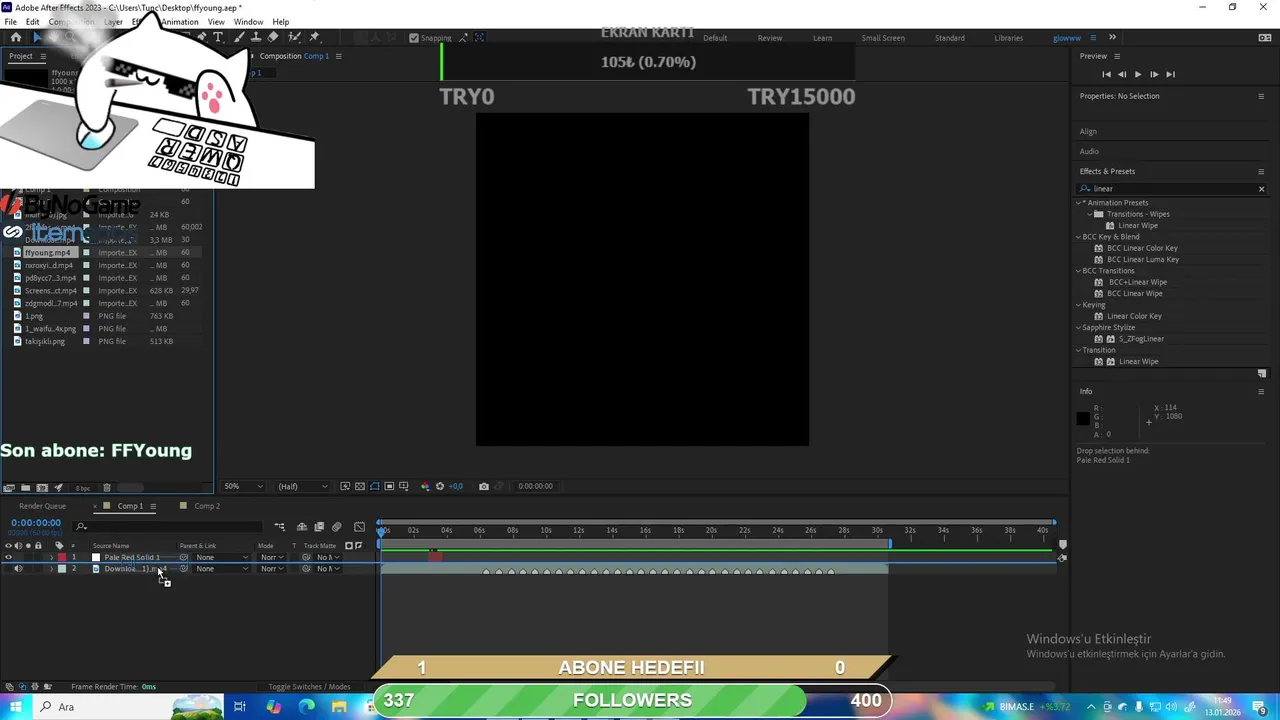The image size is (1280, 720).
Task: Reset exposure in viewer
Action: 439,486
